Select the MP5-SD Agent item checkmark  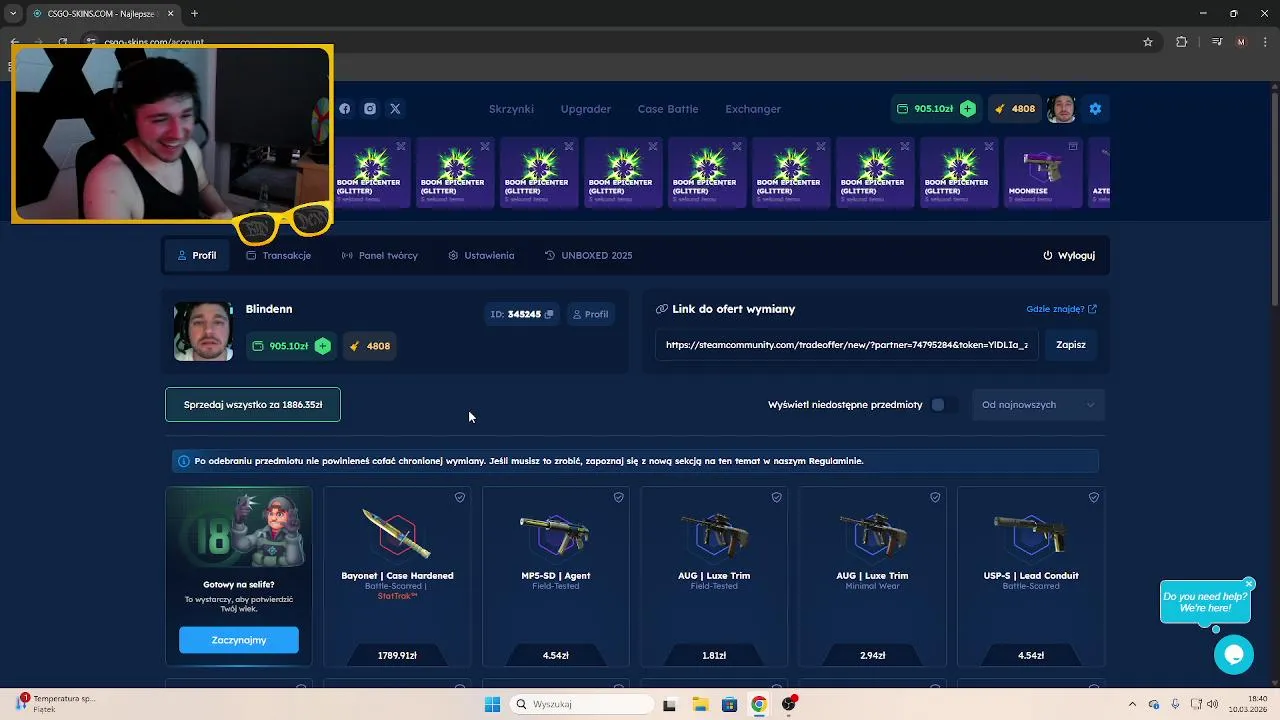point(618,497)
